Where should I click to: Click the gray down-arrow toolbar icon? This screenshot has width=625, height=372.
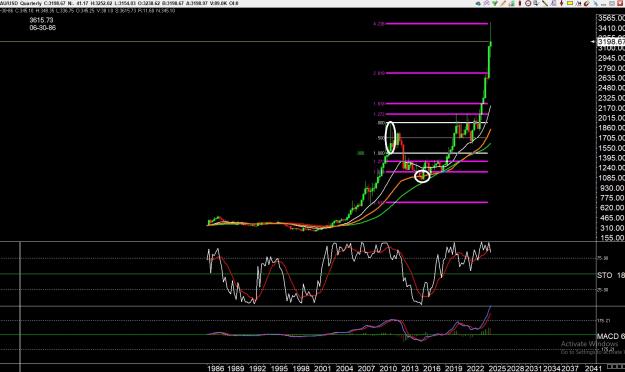pos(536,3)
